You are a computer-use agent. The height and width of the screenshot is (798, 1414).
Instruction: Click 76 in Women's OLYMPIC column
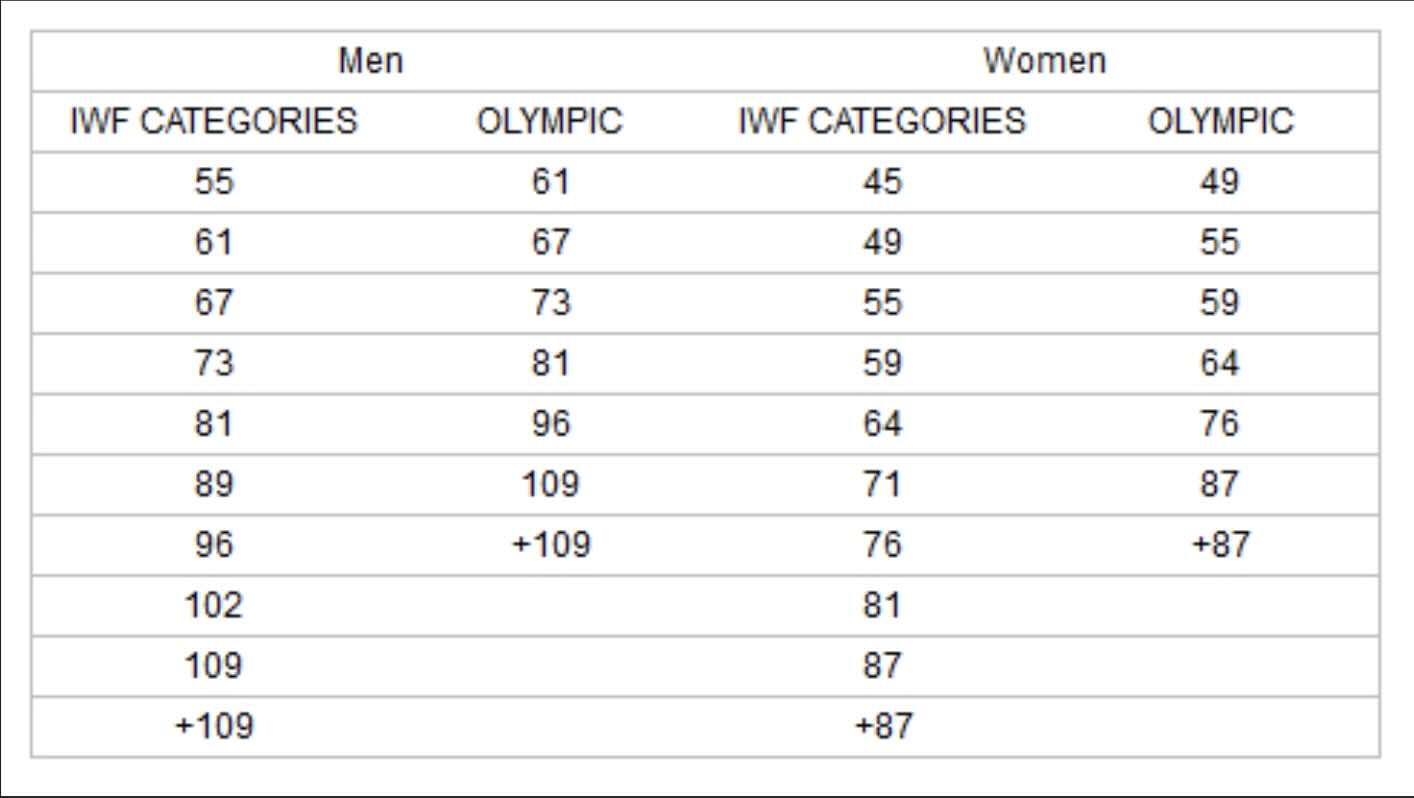click(1219, 424)
